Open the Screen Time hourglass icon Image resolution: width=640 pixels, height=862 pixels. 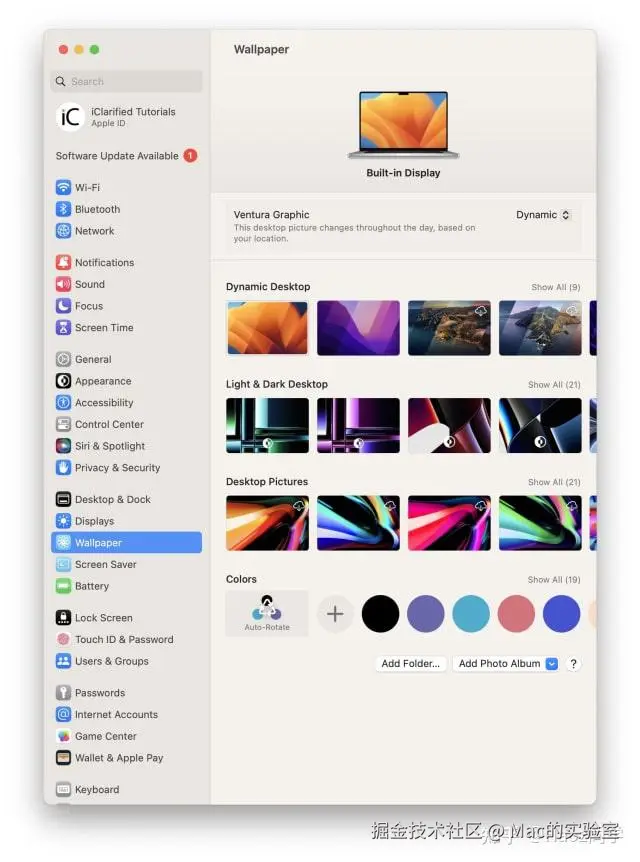point(63,328)
